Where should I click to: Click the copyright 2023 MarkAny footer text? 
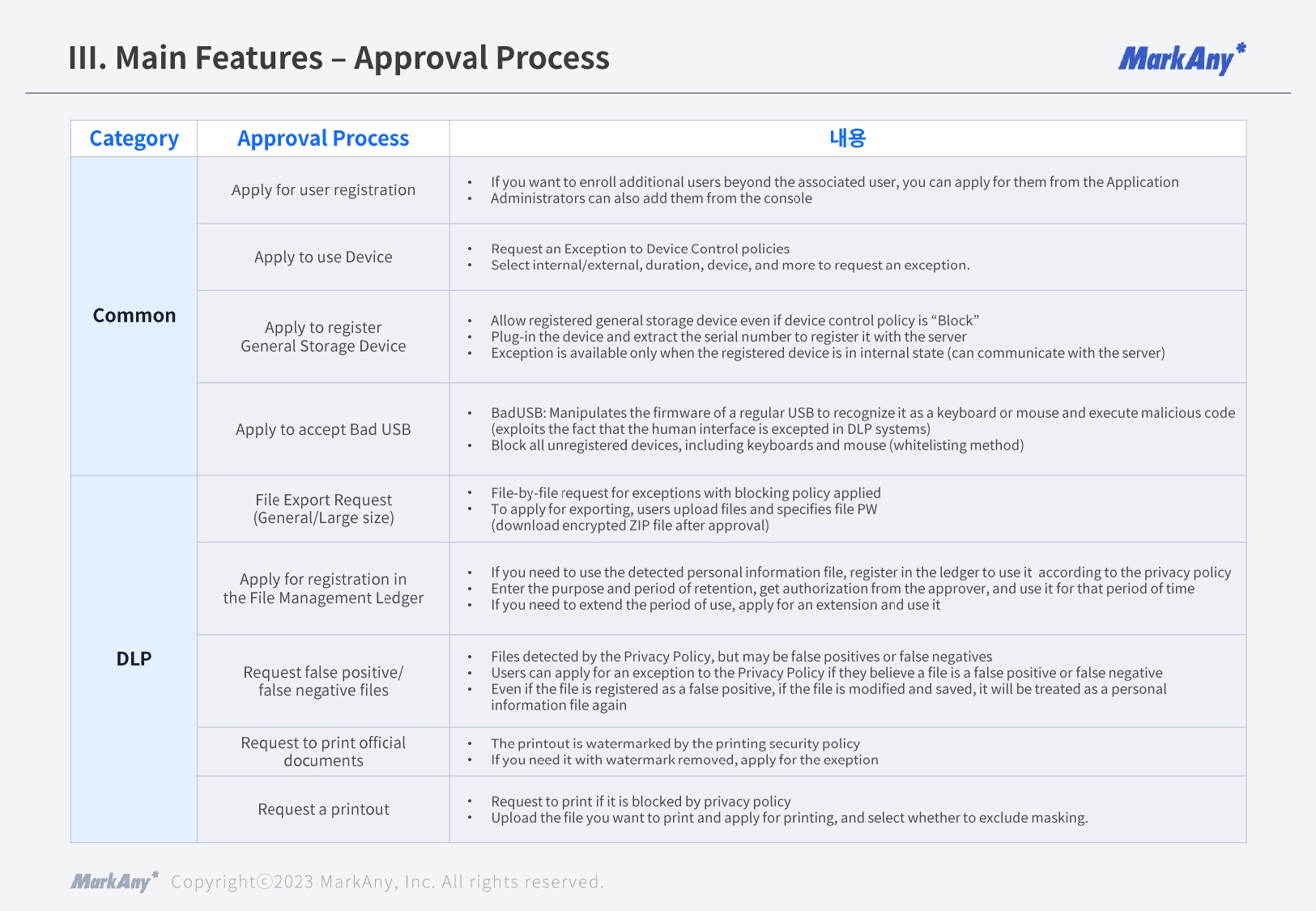coord(387,882)
